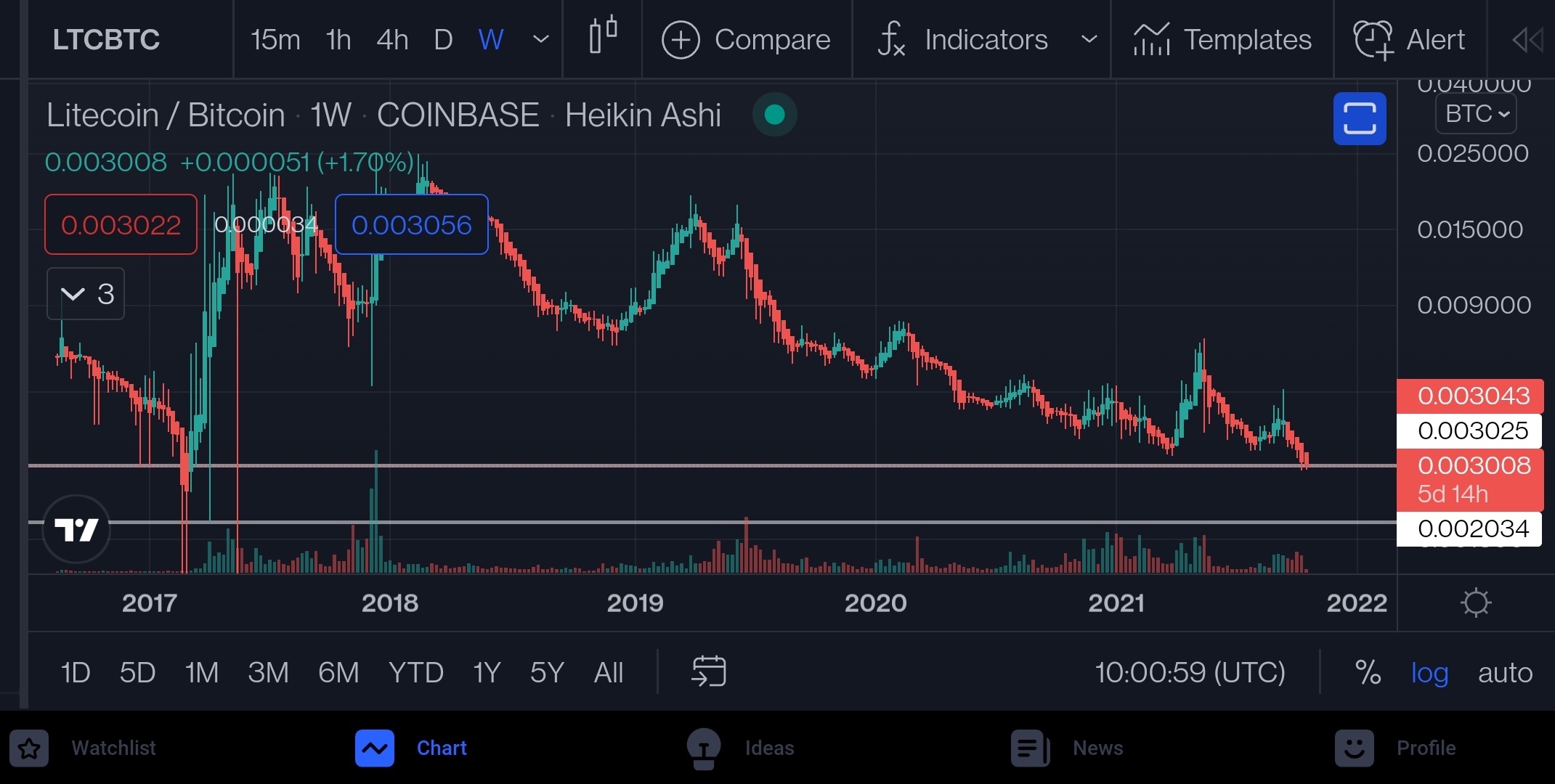The width and height of the screenshot is (1555, 784).
Task: Expand the timeframe interval dropdown arrow
Action: click(541, 40)
